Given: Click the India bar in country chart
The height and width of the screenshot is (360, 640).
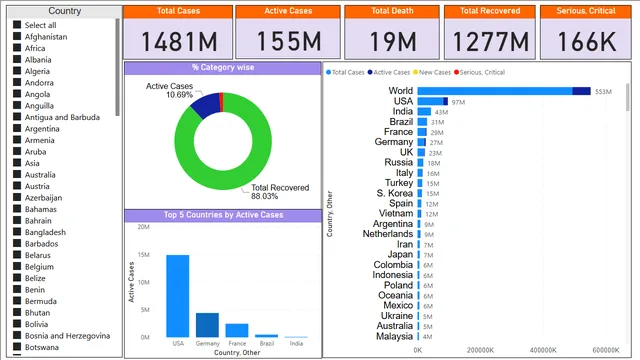Looking at the screenshot, I should pyautogui.click(x=424, y=111).
